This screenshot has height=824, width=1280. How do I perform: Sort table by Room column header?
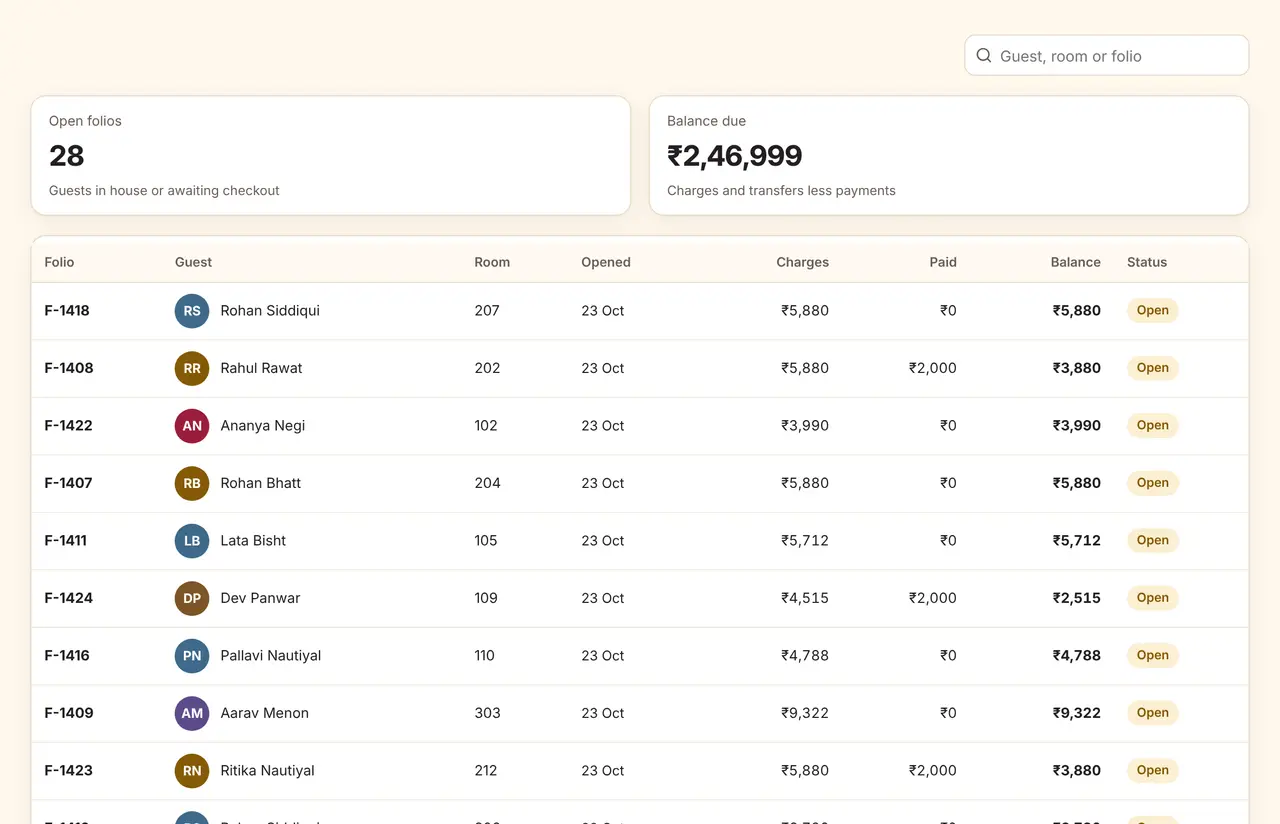tap(492, 262)
